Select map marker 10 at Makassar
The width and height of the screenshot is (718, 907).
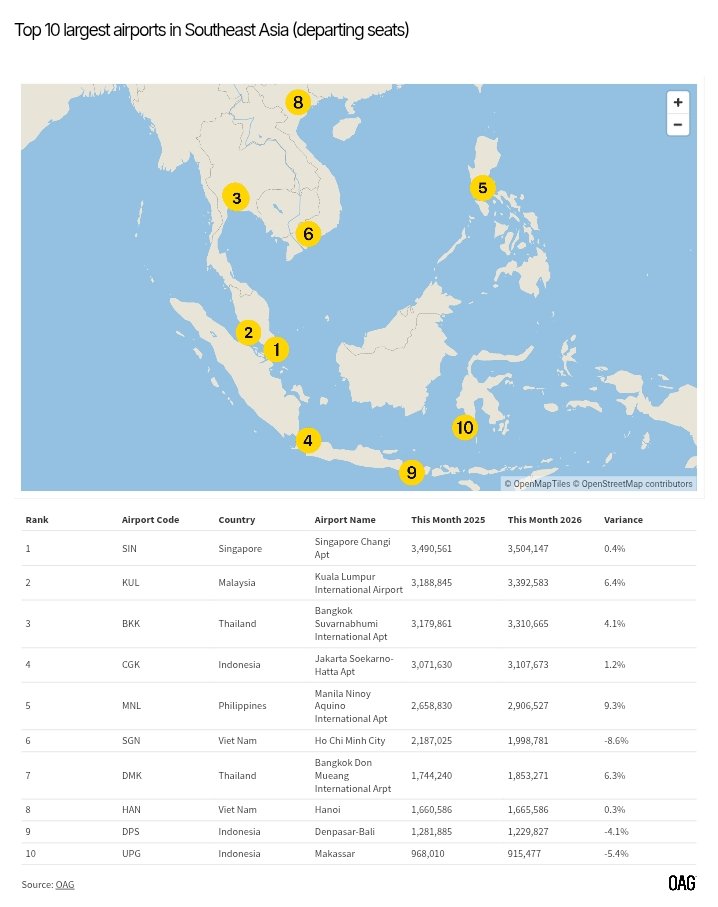(x=465, y=427)
